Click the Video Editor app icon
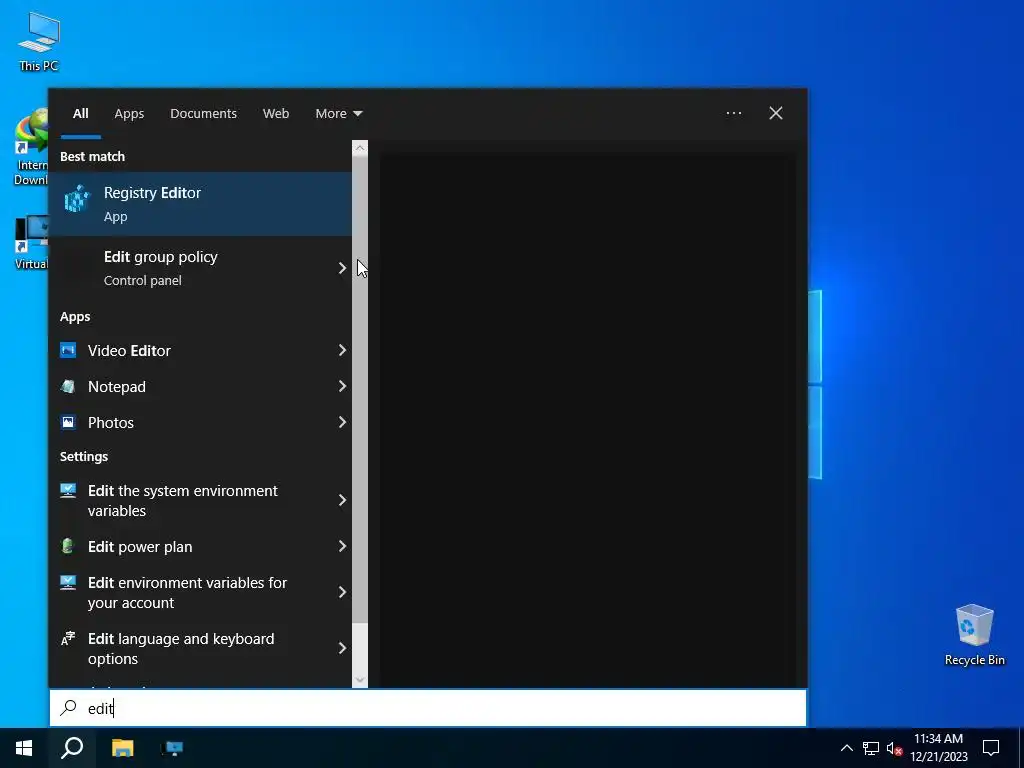1024x768 pixels. (x=68, y=350)
